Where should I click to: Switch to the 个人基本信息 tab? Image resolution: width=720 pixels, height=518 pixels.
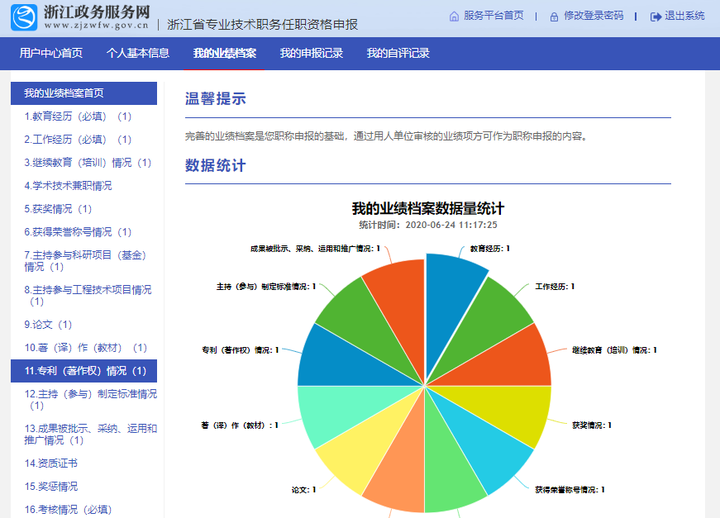coord(138,53)
